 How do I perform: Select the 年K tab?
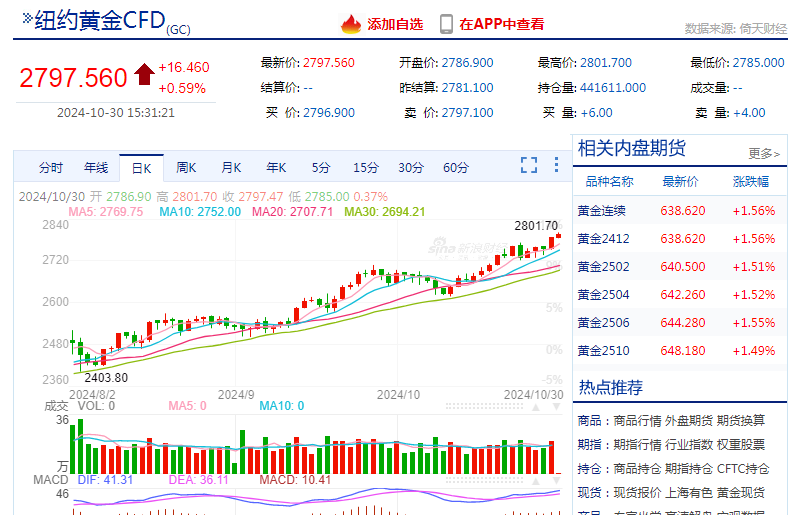pyautogui.click(x=276, y=168)
